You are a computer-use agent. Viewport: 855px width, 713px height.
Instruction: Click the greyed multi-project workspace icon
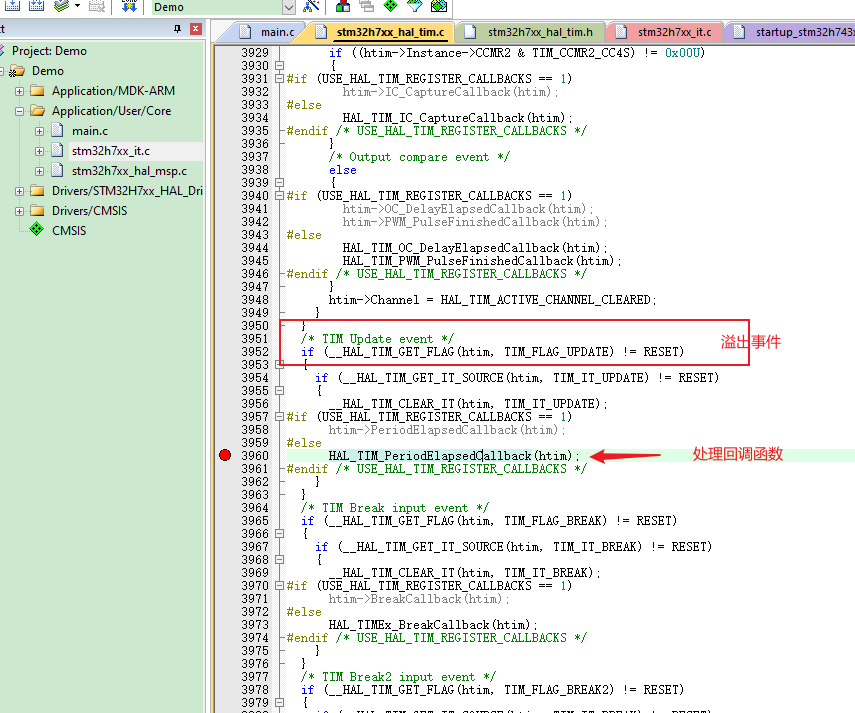pos(366,5)
